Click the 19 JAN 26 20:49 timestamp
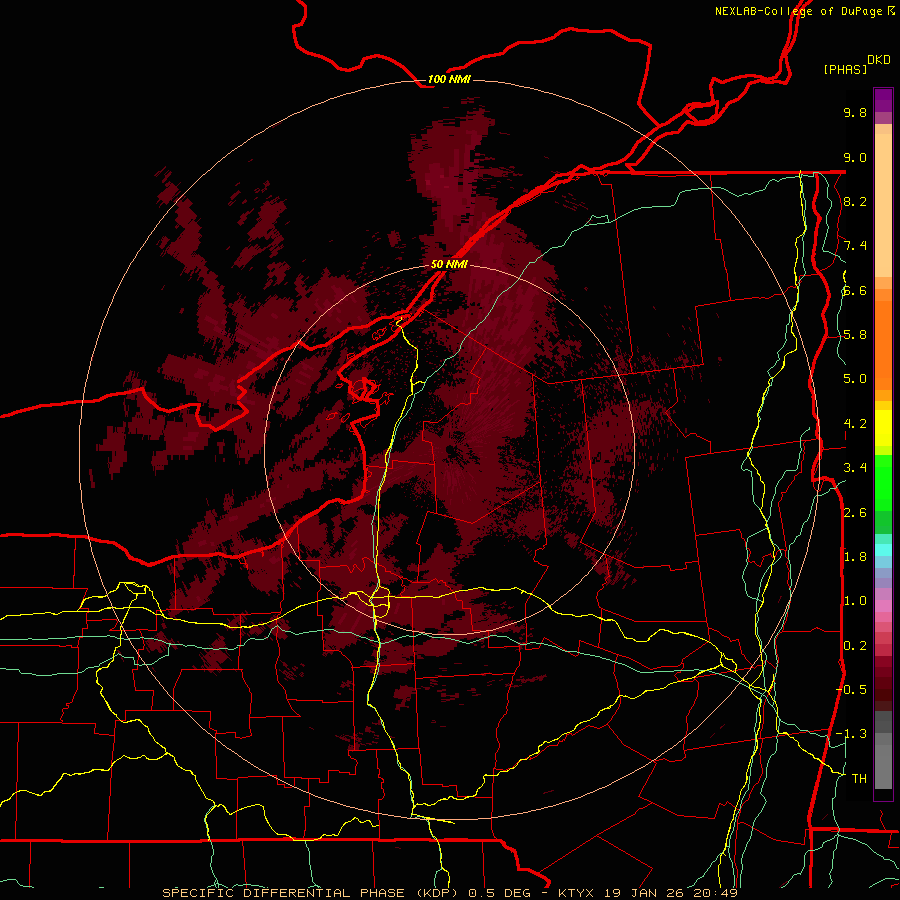 point(671,893)
